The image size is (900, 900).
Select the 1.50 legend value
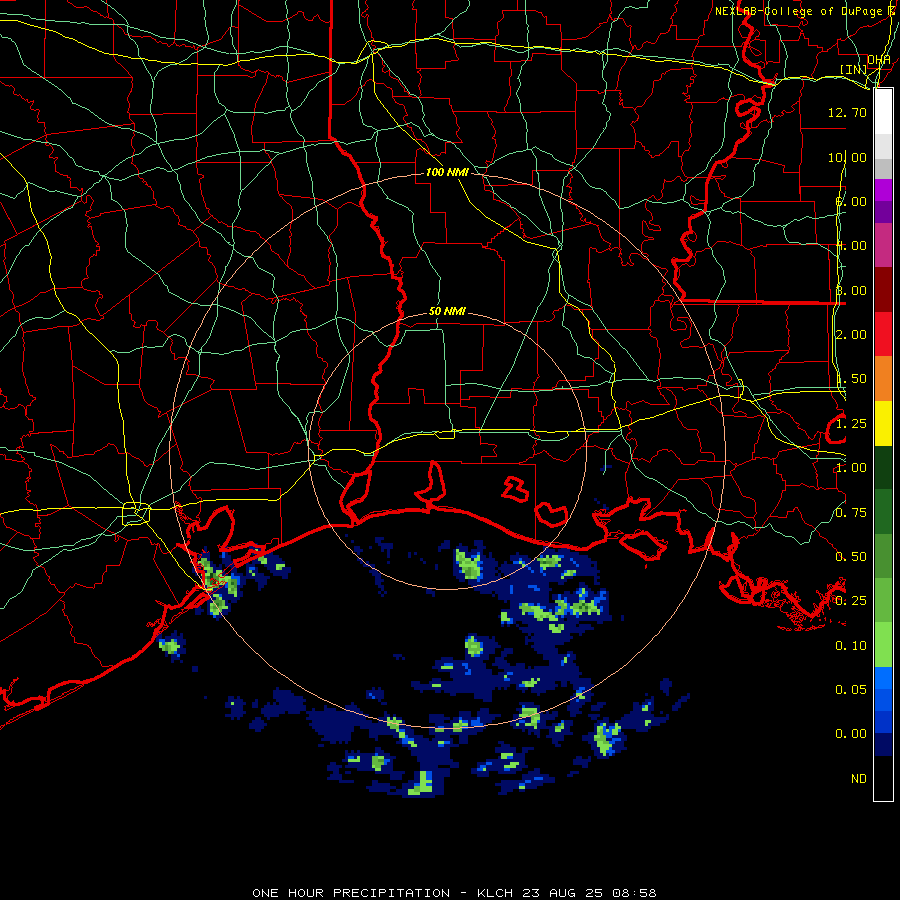851,379
